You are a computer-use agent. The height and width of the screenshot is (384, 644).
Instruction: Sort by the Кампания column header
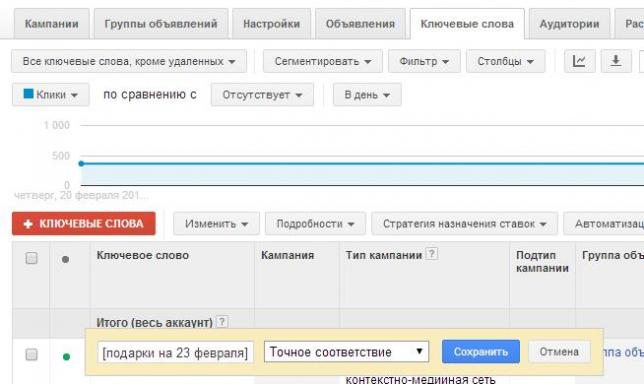click(288, 255)
